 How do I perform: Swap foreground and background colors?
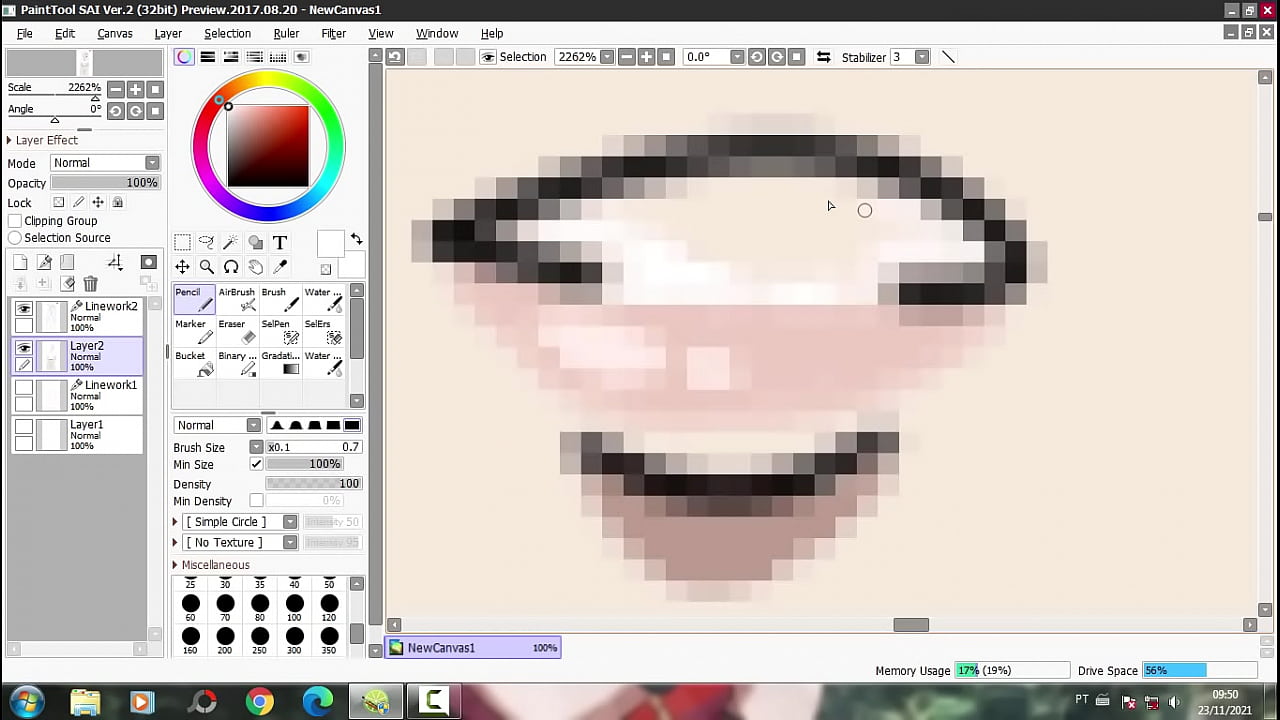[357, 240]
